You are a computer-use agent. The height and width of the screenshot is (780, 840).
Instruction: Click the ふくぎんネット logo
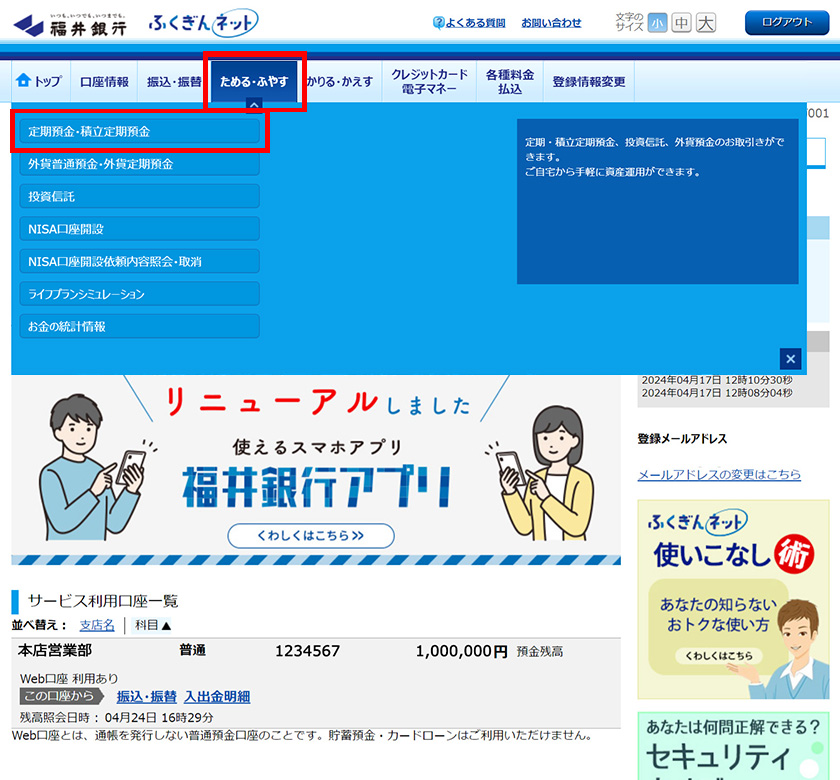(203, 23)
